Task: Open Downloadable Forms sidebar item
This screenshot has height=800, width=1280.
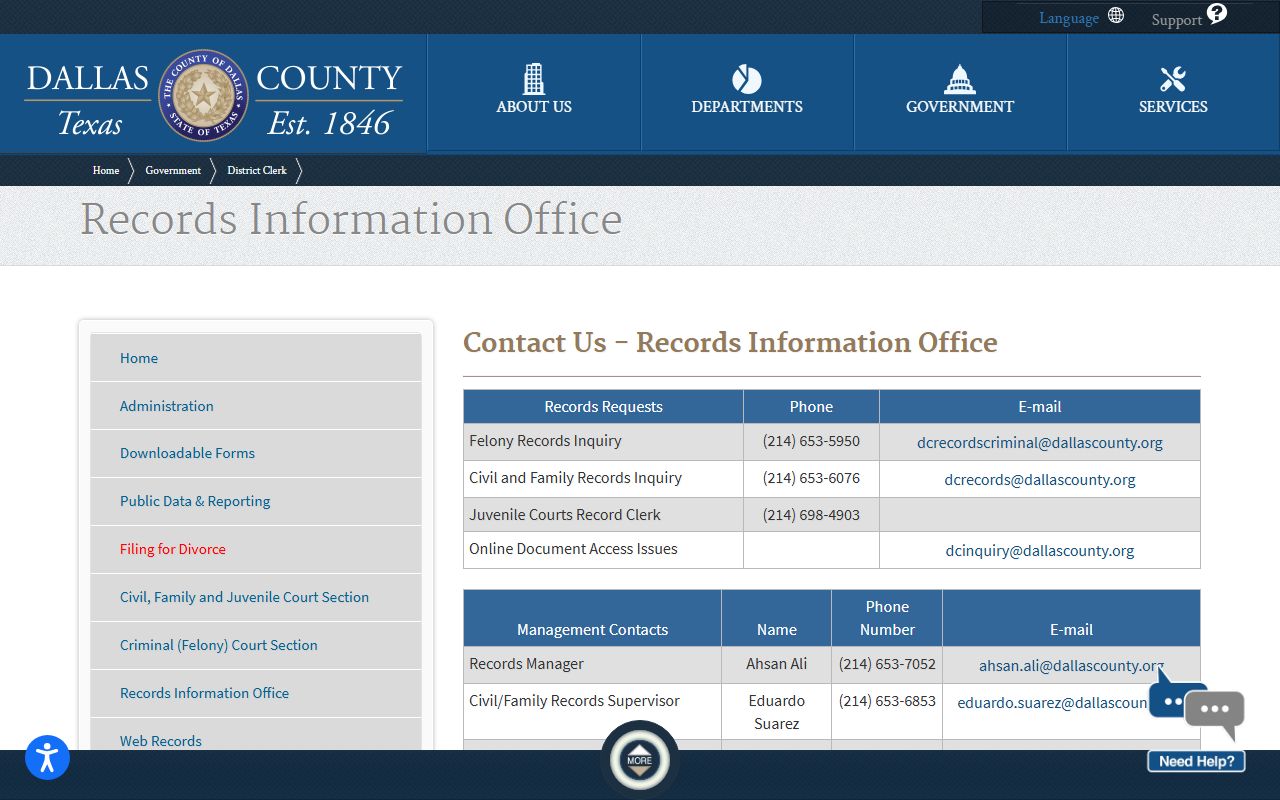Action: [x=256, y=453]
